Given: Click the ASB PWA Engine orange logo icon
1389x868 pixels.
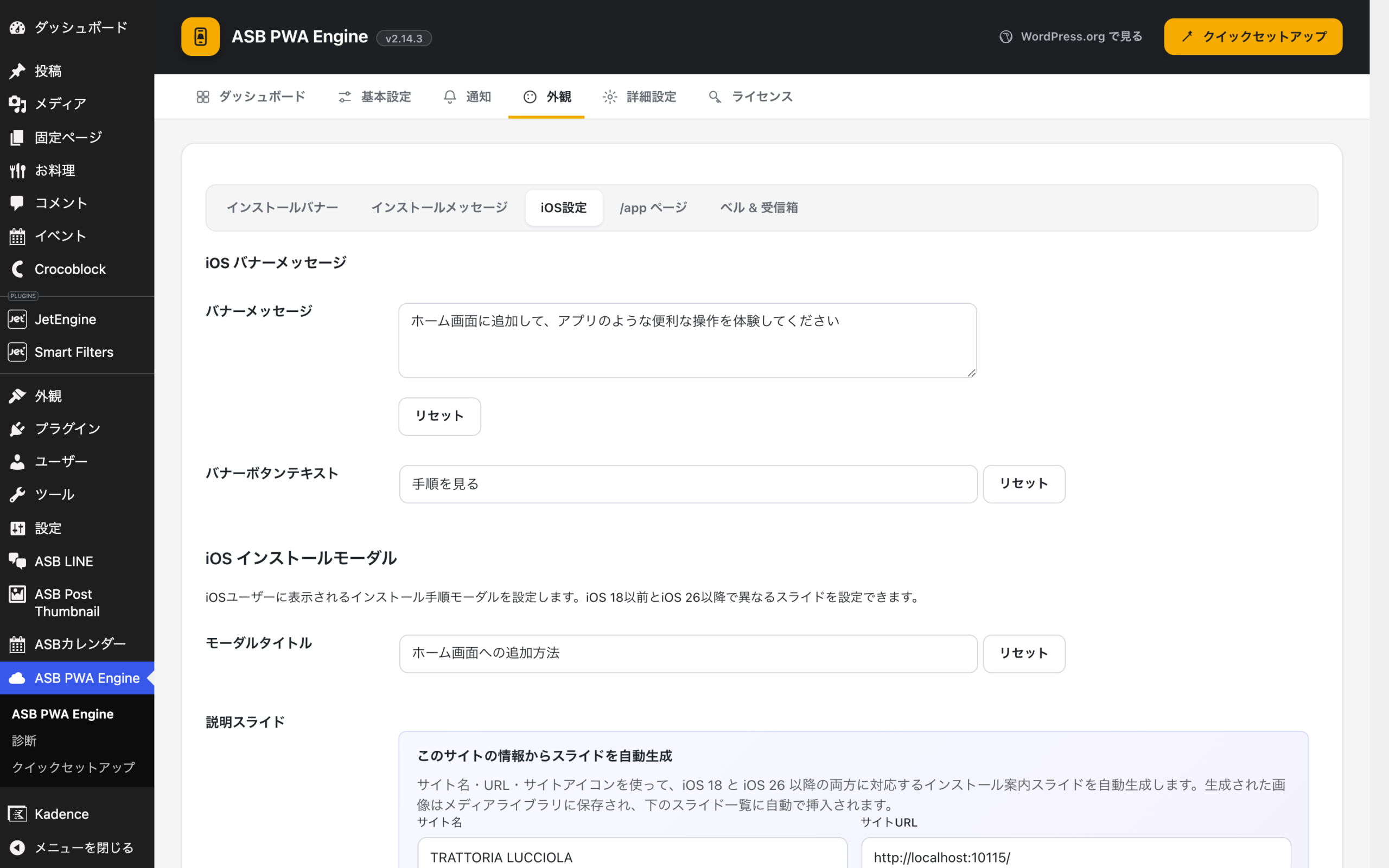Looking at the screenshot, I should (200, 37).
